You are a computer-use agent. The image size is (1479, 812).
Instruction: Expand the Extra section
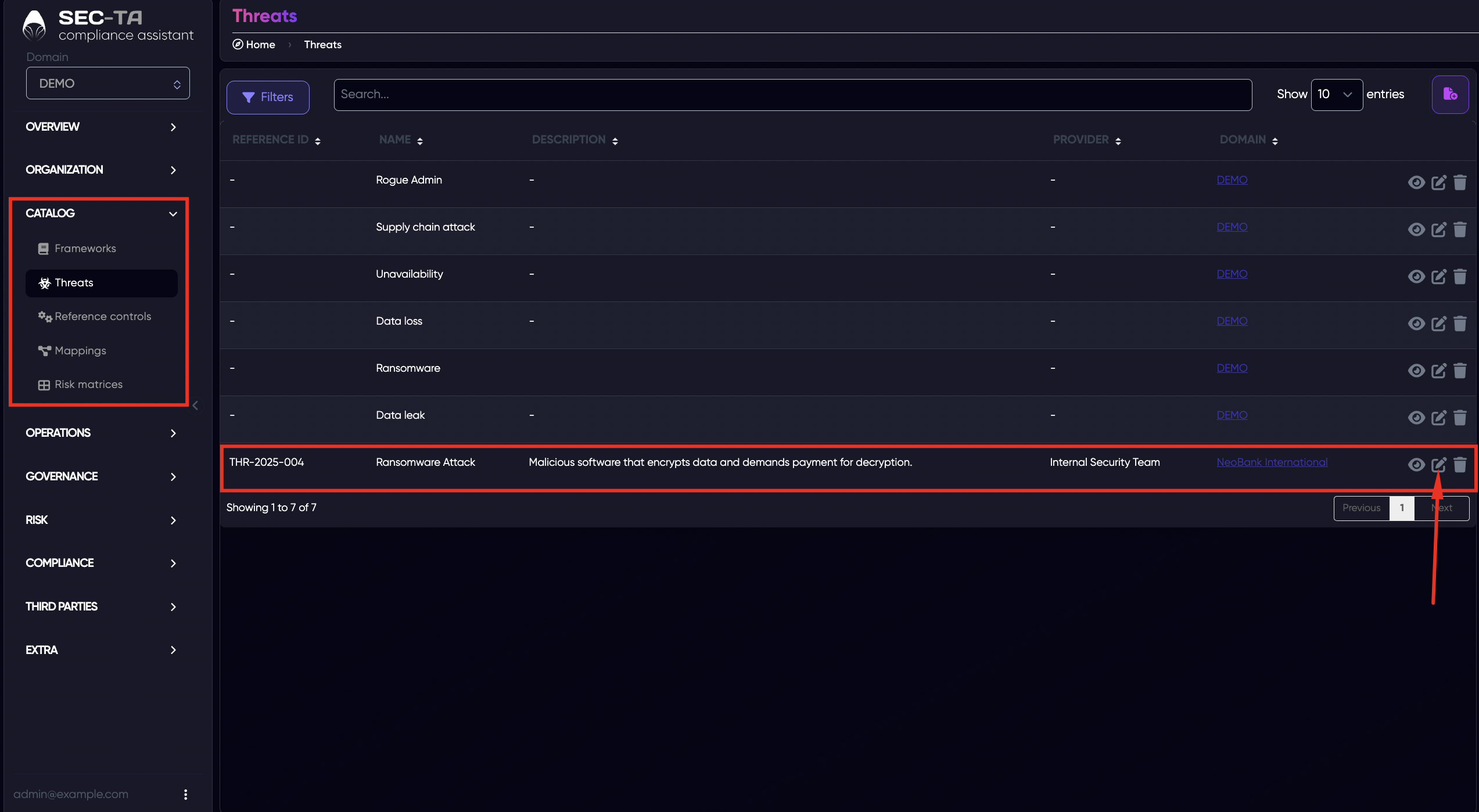point(101,650)
